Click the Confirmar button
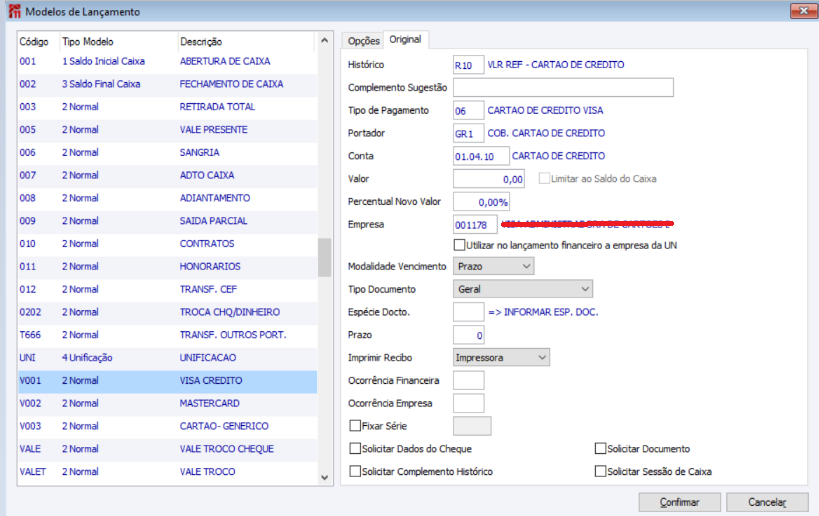Screen dimensions: 819x516 680,502
